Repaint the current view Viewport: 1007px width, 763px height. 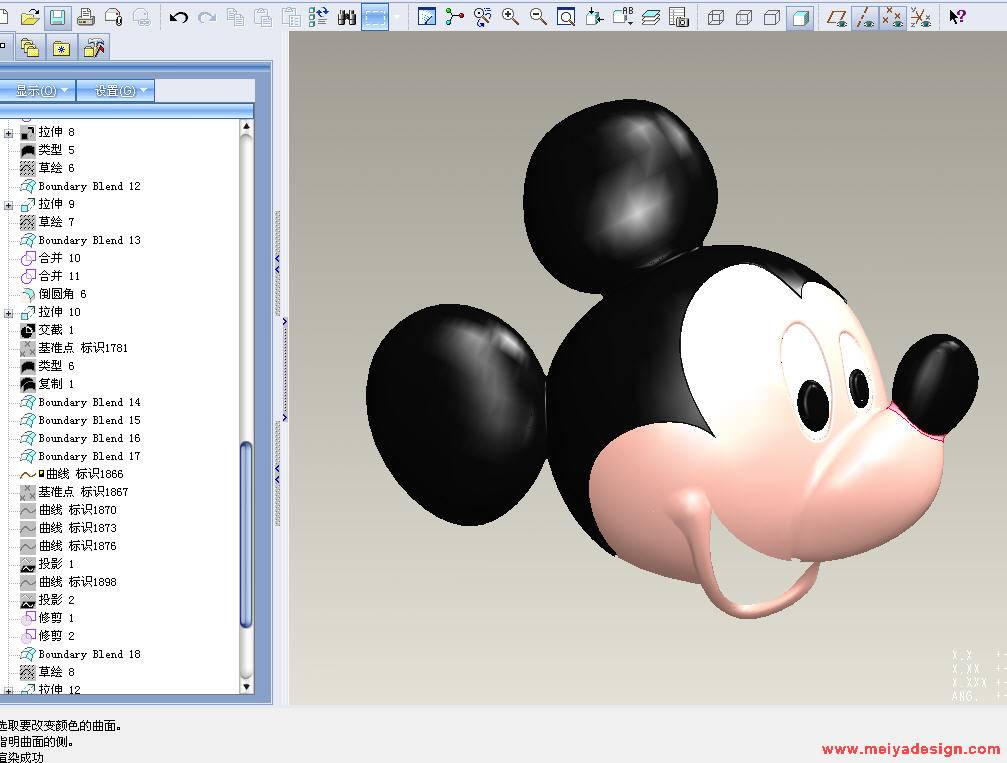click(426, 17)
